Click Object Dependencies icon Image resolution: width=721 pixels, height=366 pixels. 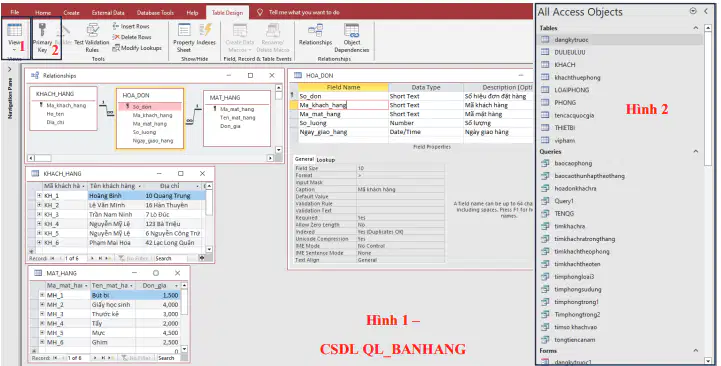tap(352, 38)
